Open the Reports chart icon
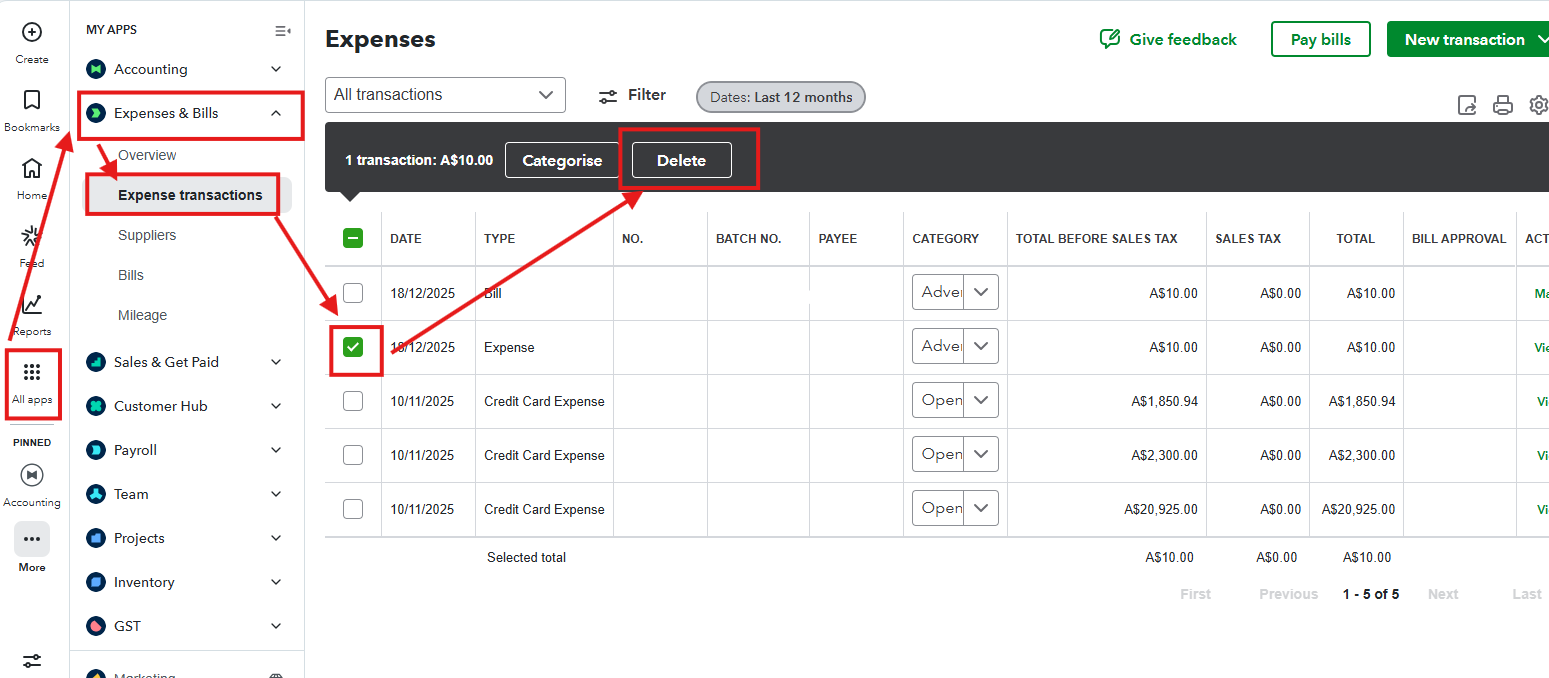 pos(32,303)
